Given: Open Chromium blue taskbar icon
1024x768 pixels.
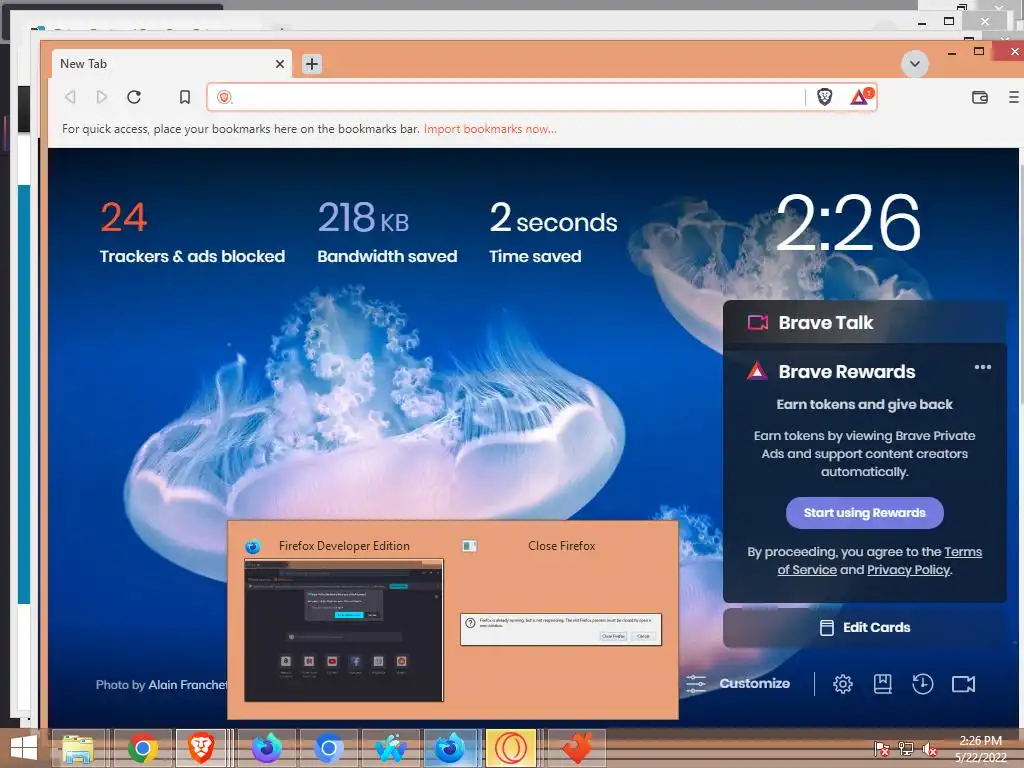Looking at the screenshot, I should [328, 748].
